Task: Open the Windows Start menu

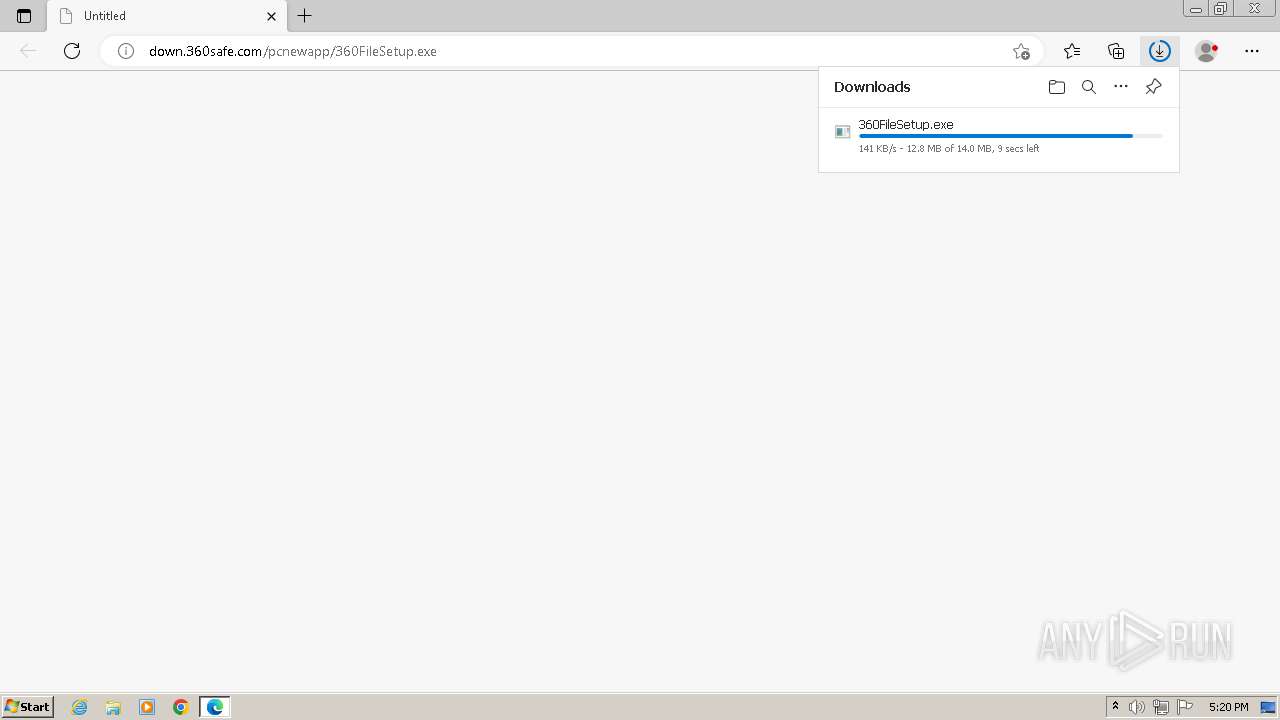Action: [28, 707]
